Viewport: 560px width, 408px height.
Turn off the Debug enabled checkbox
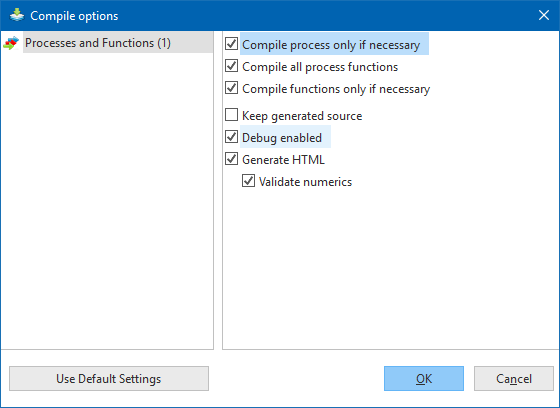click(x=231, y=137)
